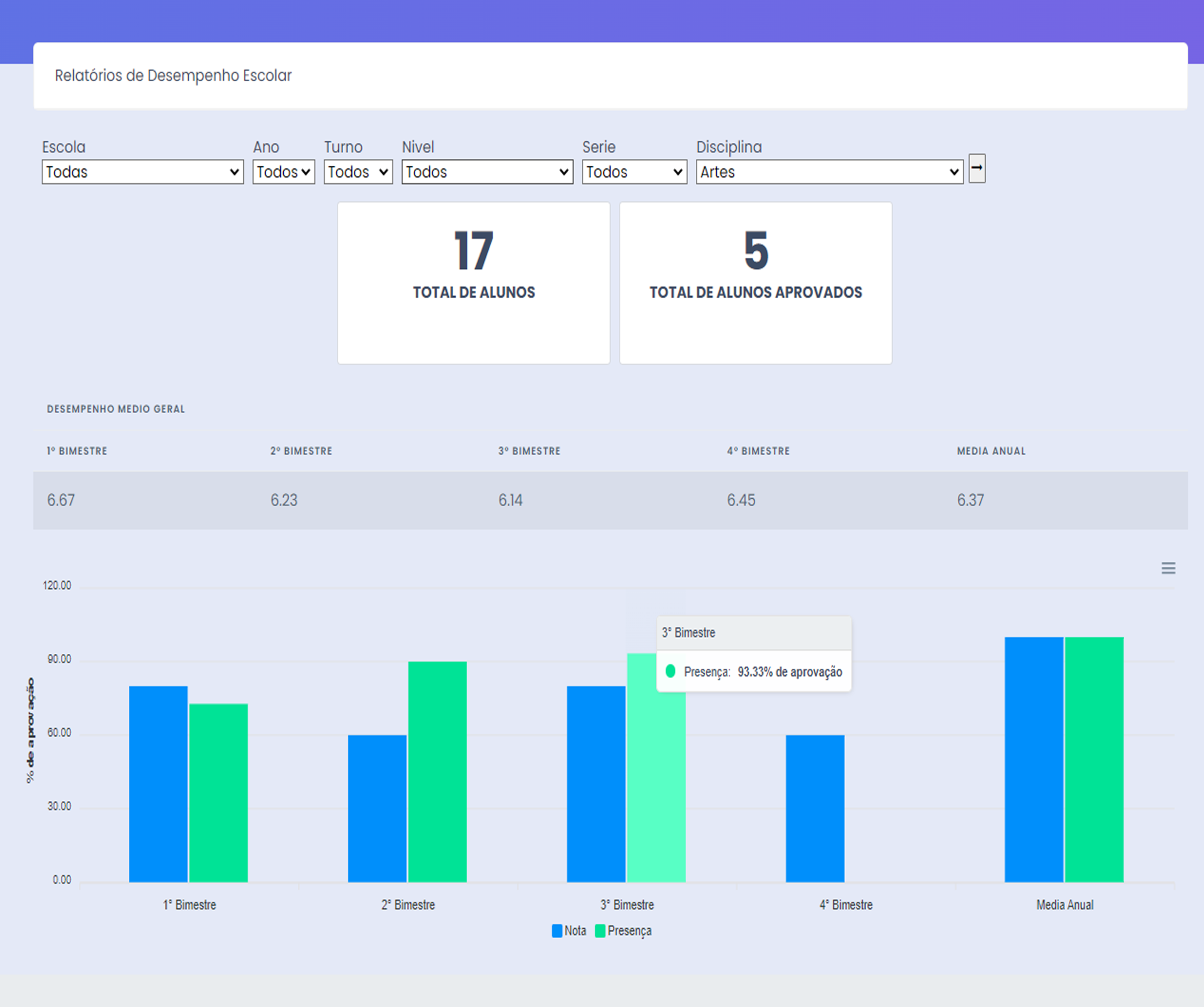This screenshot has height=1007, width=1204.
Task: Toggle the Presença series in legend
Action: coord(629,931)
